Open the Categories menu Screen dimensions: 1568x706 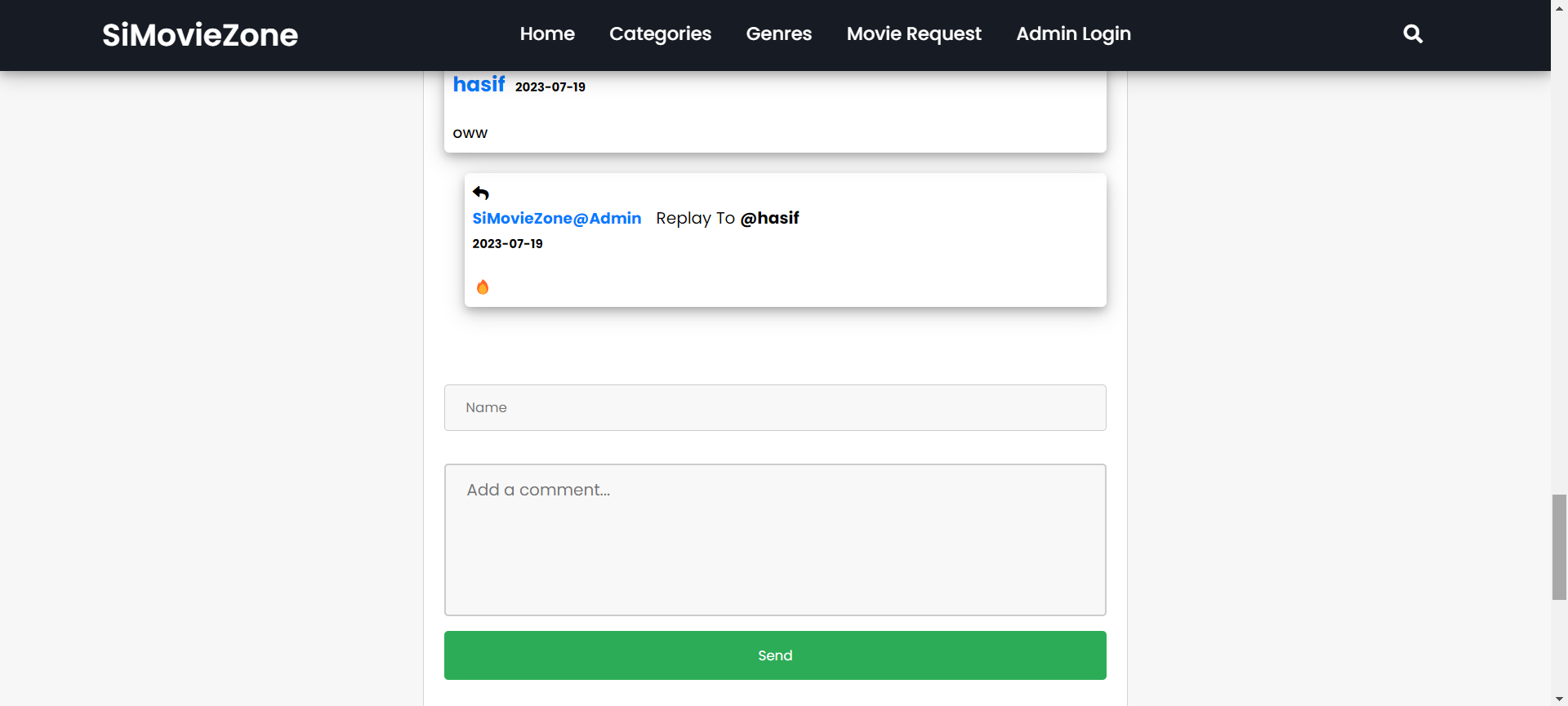pos(660,33)
